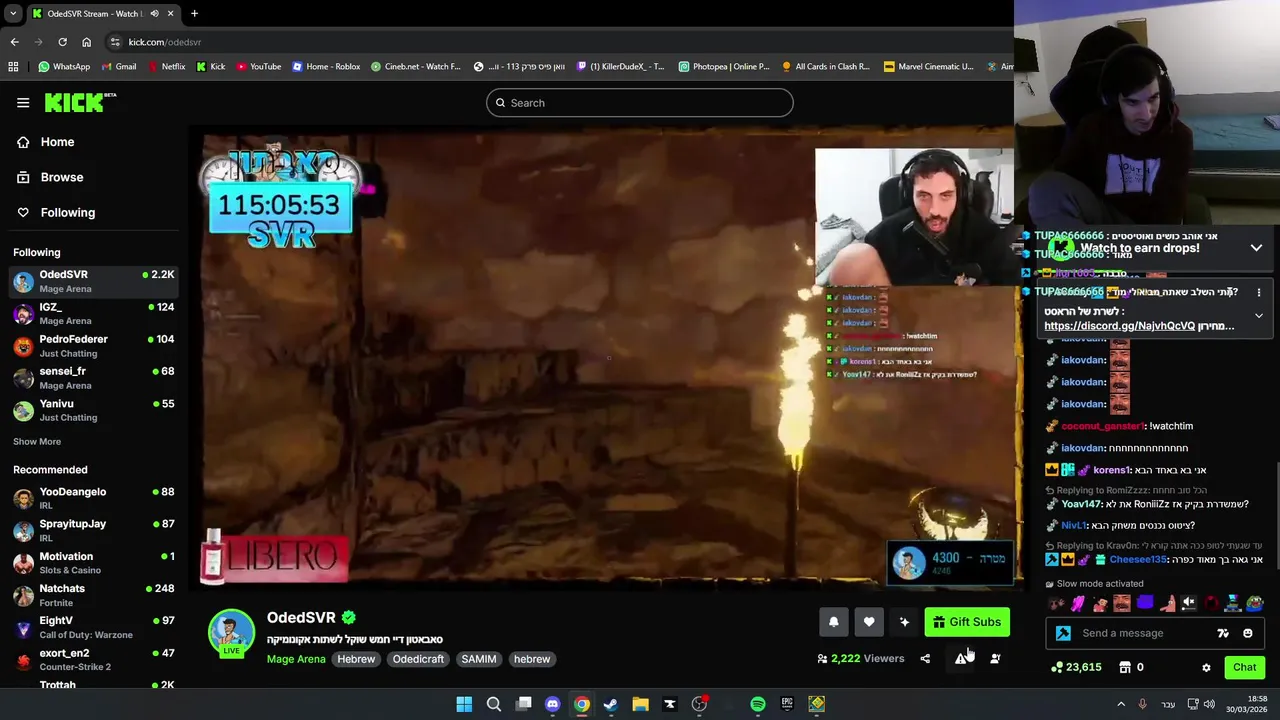The height and width of the screenshot is (720, 1280).
Task: Send message with Chat button
Action: 1245,667
